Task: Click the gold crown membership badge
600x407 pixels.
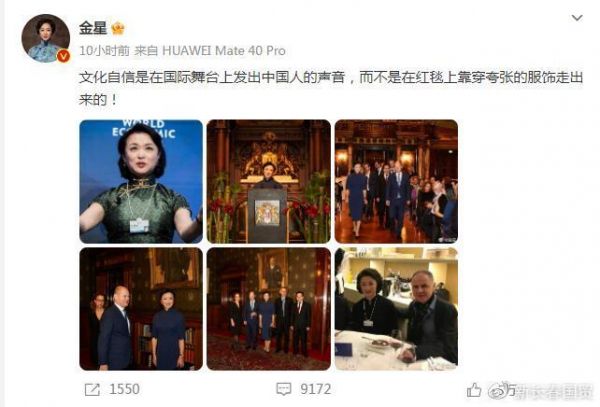Action: tap(117, 28)
